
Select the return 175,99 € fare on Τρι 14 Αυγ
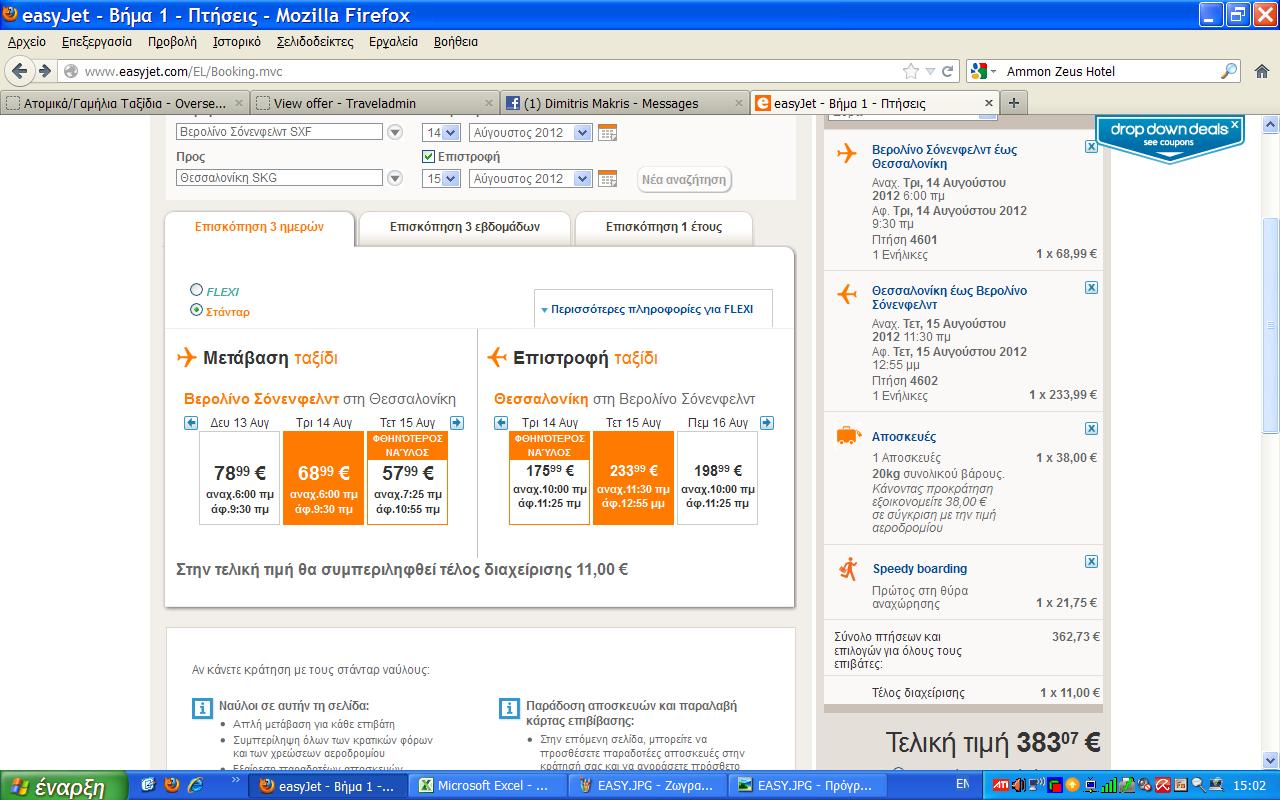(x=549, y=478)
